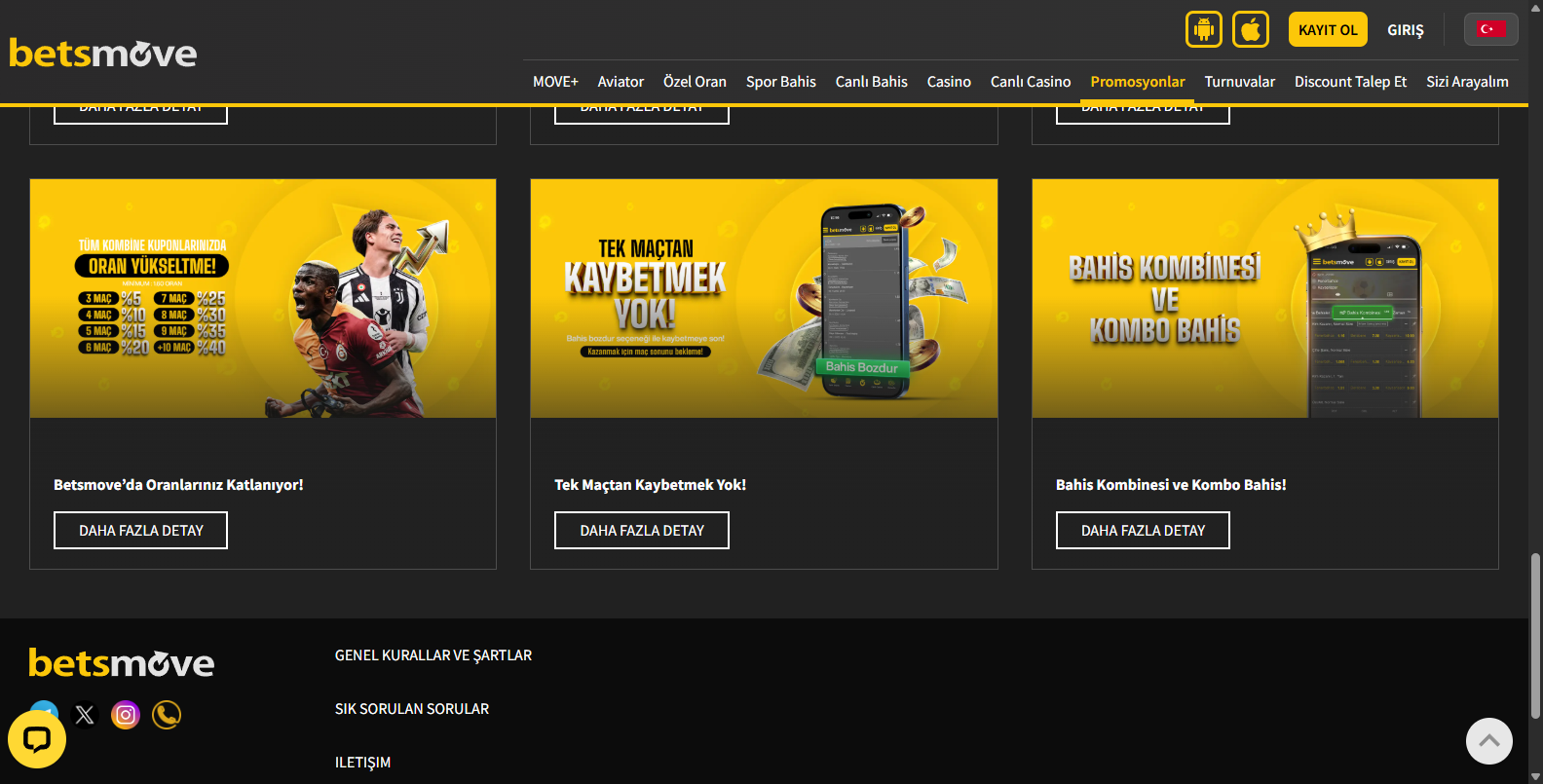Image resolution: width=1543 pixels, height=784 pixels.
Task: Open the Turkish flag language selector
Action: click(x=1490, y=29)
